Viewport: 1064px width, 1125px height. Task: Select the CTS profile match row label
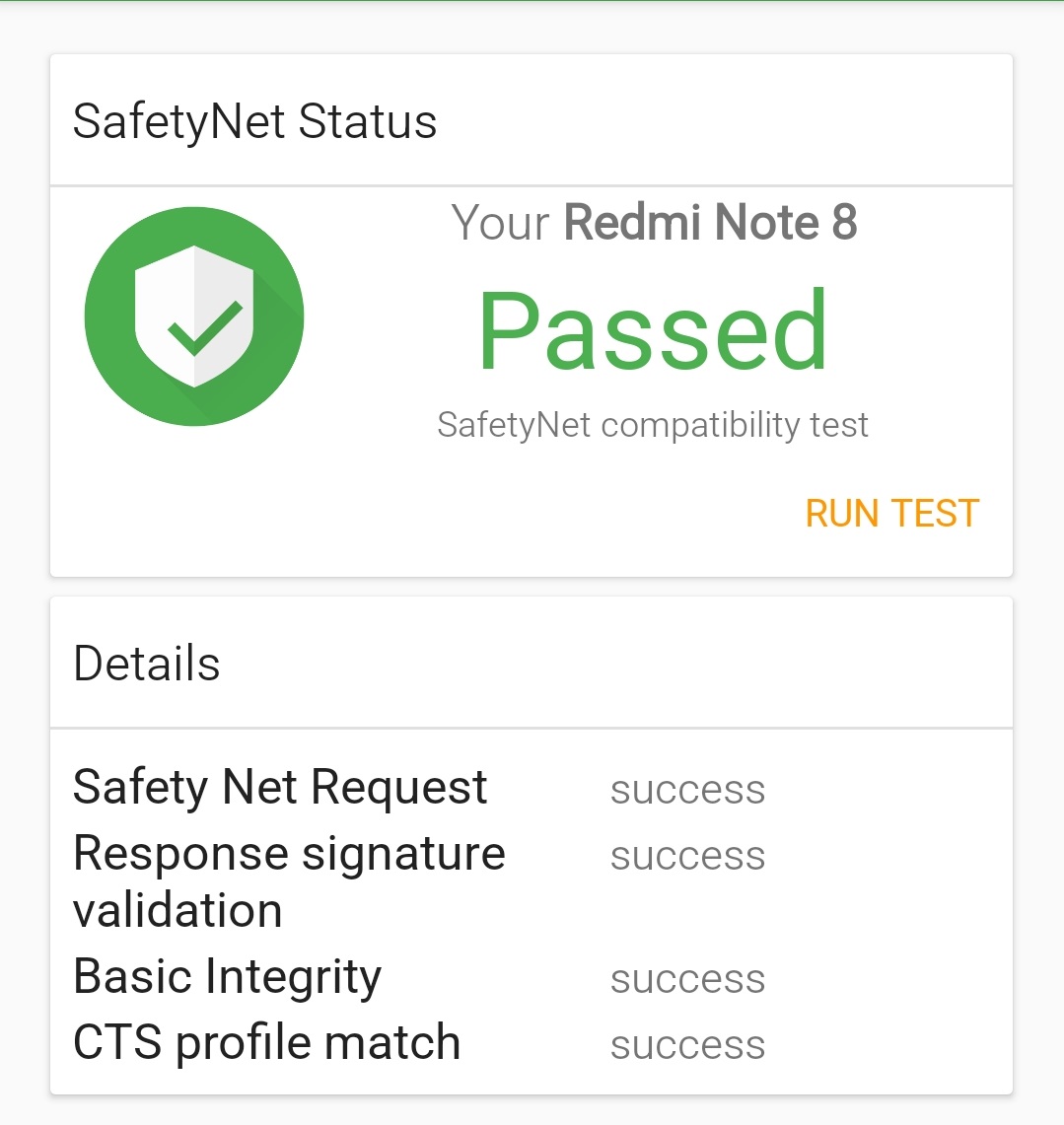click(x=267, y=1042)
